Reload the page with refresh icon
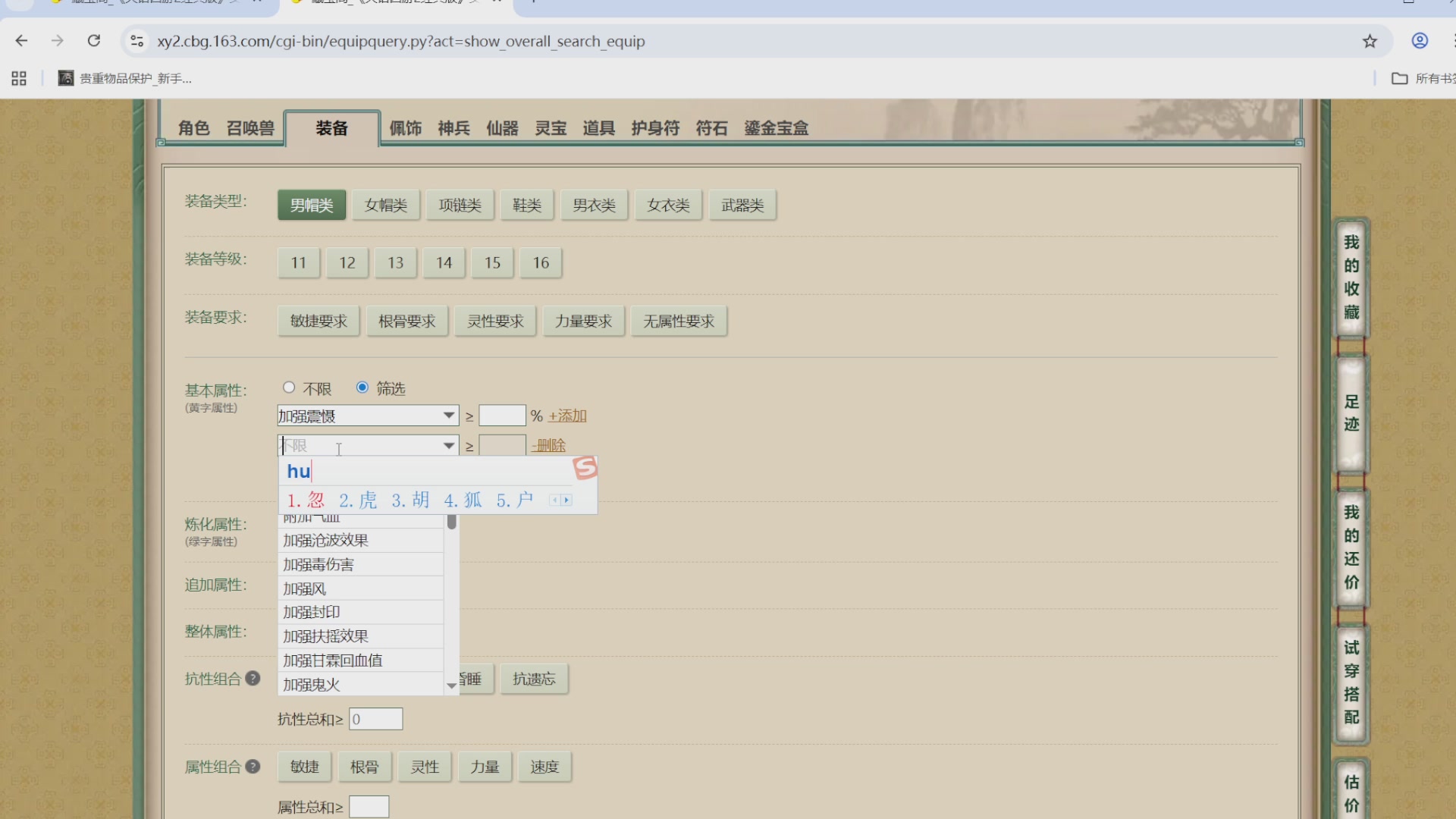The height and width of the screenshot is (819, 1456). coord(94,41)
